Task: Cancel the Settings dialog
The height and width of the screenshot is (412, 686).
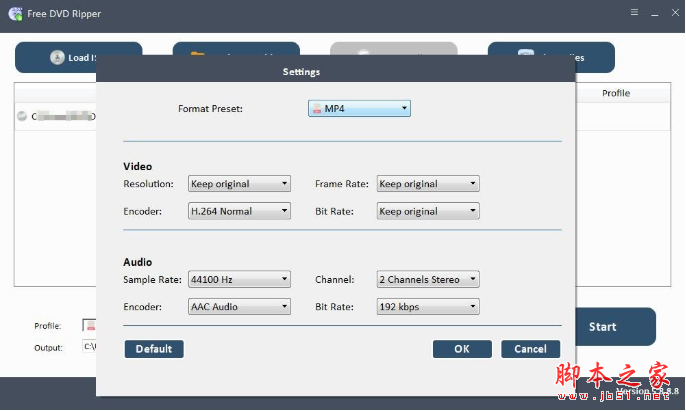Action: point(530,349)
